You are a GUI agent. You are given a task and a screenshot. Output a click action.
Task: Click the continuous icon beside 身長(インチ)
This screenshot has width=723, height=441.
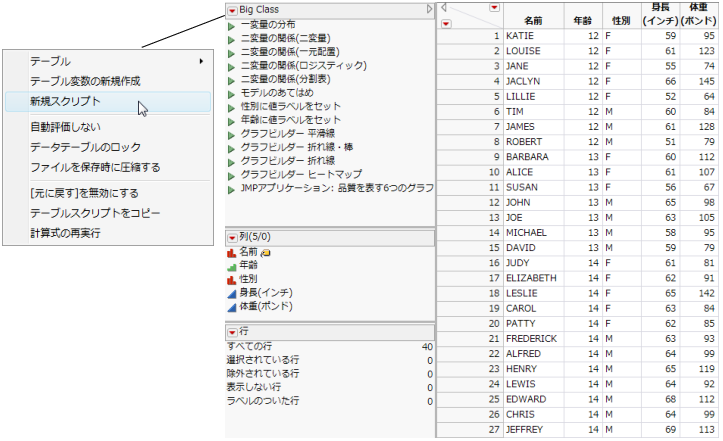(232, 294)
